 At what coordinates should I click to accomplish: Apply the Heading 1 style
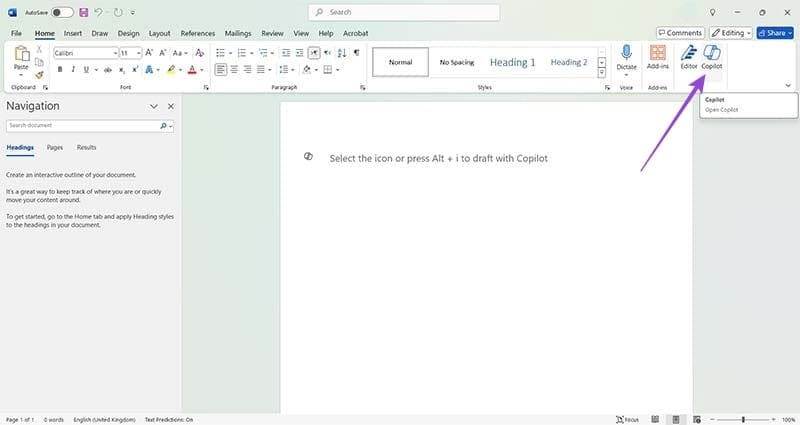pyautogui.click(x=512, y=62)
